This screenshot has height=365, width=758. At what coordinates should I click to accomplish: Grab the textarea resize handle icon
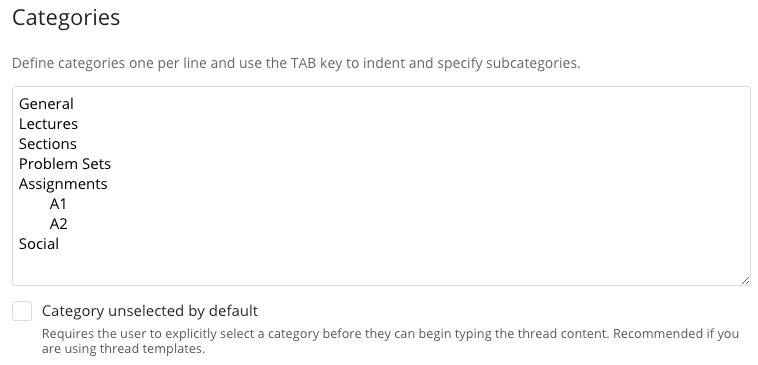click(745, 280)
